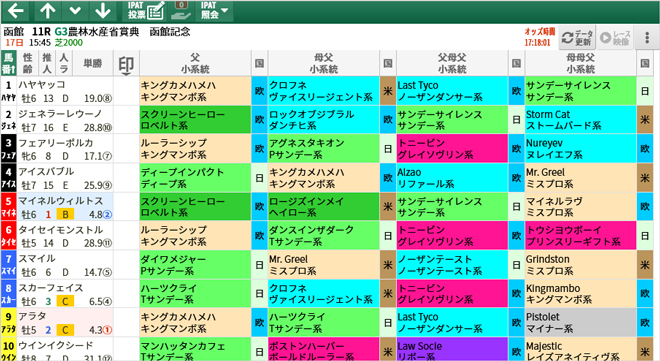Click horse number 7 blue badge

click(x=8, y=265)
